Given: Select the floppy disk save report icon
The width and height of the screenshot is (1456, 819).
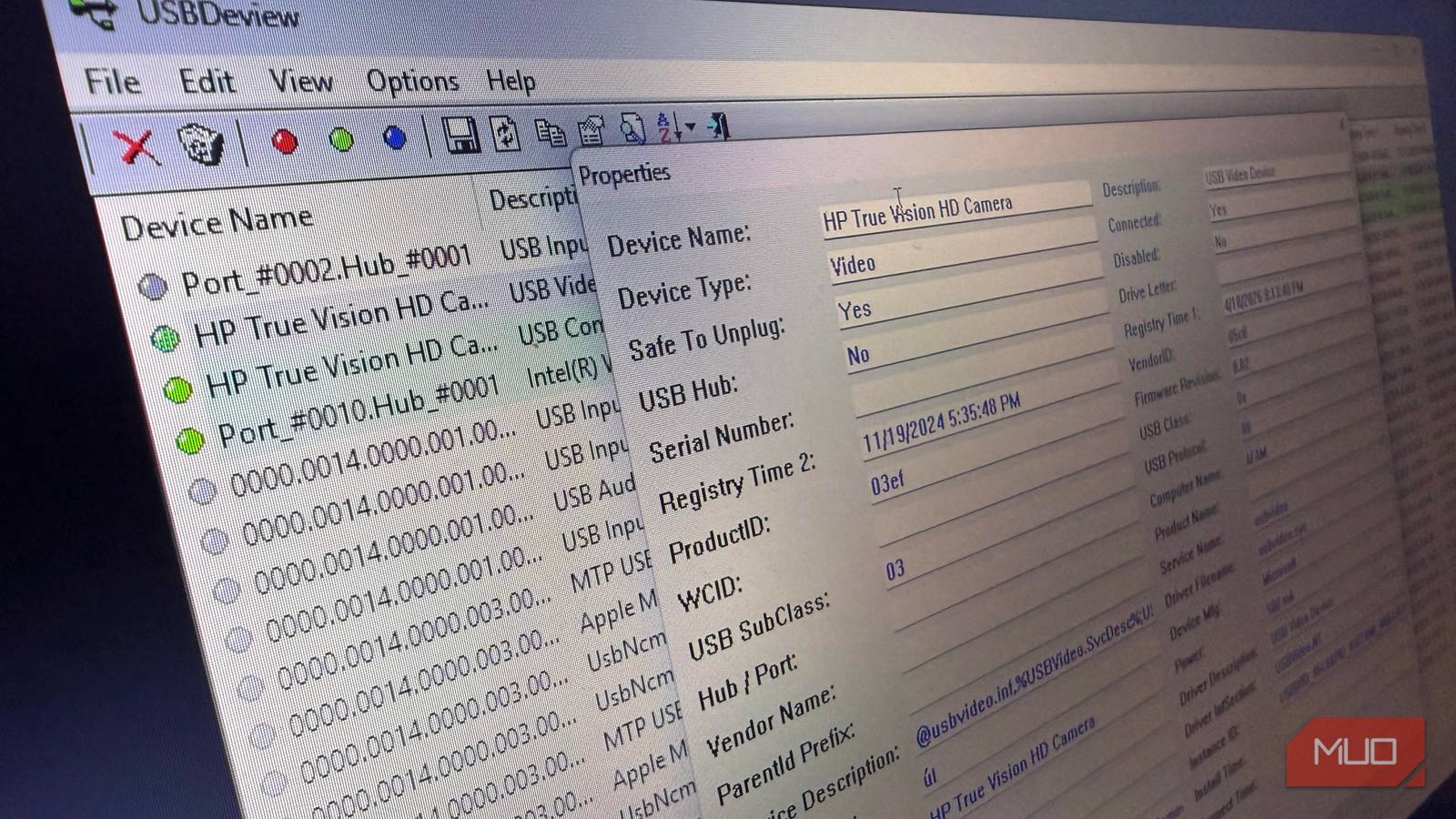Looking at the screenshot, I should (460, 134).
